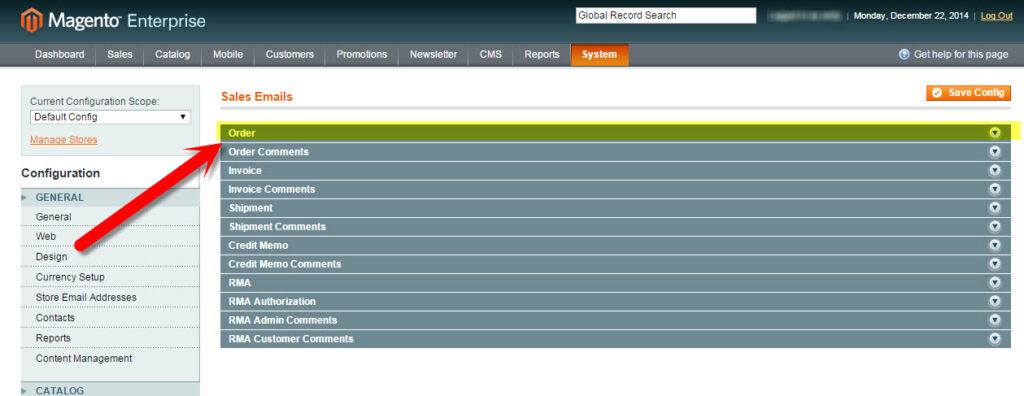Click the Order section arrow icon
1024x396 pixels.
click(x=995, y=133)
